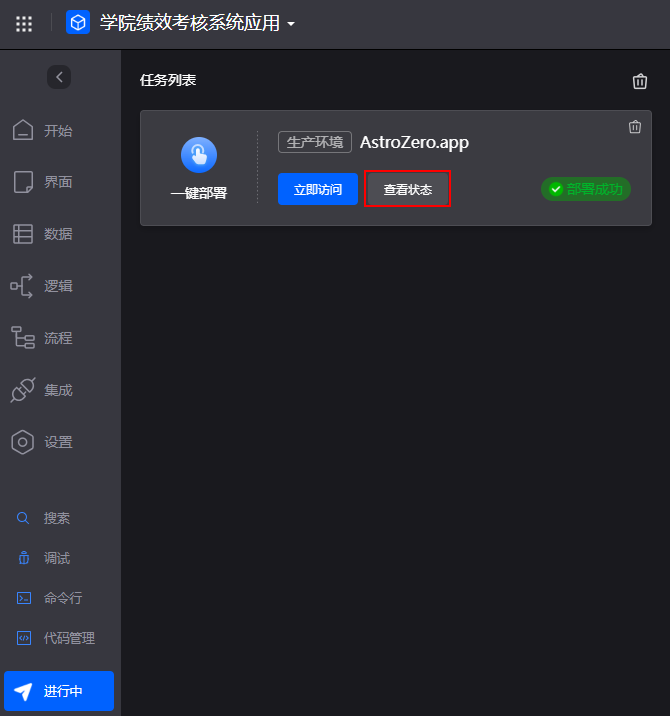
Task: Open the 集成 integration plug section
Action: pos(42,390)
